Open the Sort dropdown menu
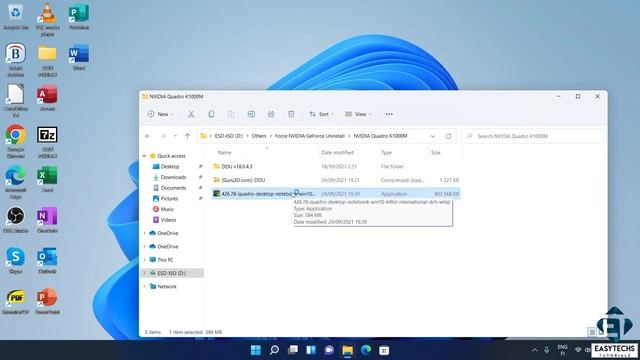Viewport: 640px width, 360px height. coord(321,114)
